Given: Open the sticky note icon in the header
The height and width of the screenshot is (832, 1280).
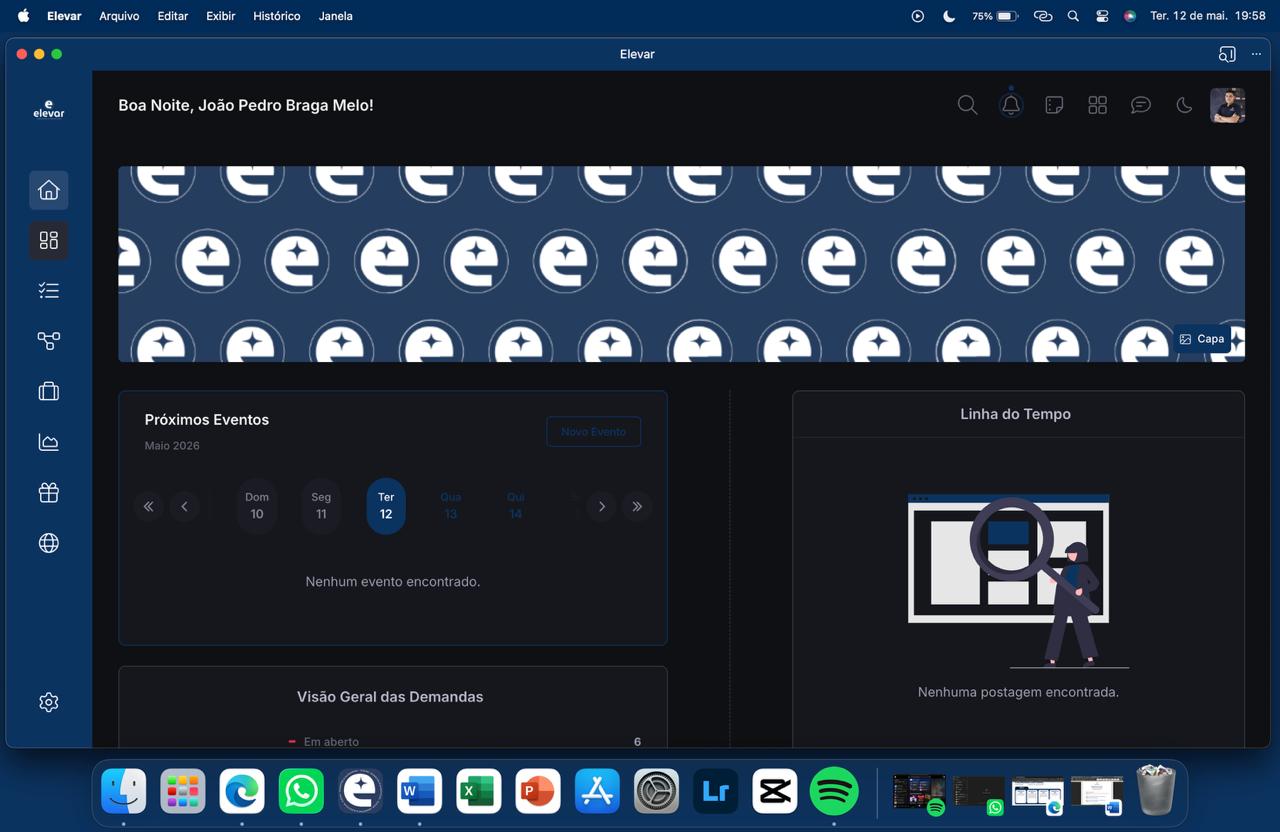Looking at the screenshot, I should pos(1054,105).
